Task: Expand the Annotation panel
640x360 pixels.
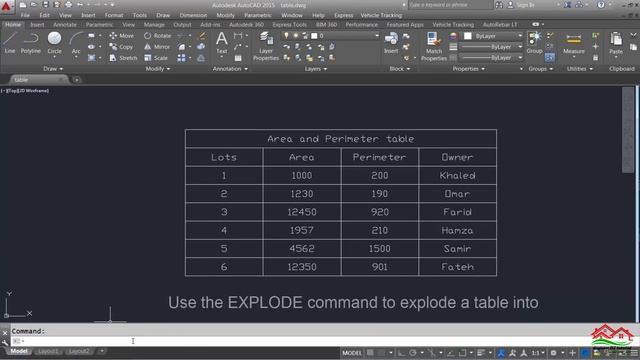Action: point(230,69)
